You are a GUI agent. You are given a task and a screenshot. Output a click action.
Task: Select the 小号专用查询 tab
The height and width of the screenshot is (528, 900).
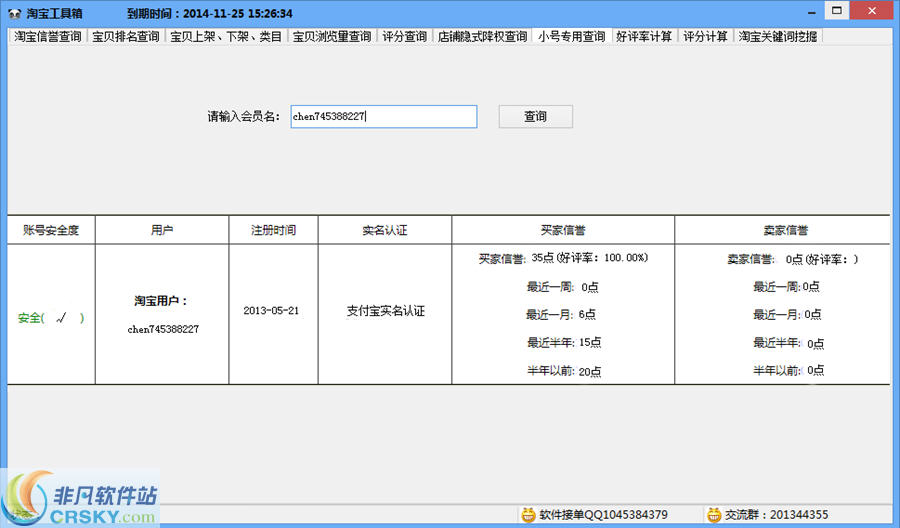click(x=572, y=37)
